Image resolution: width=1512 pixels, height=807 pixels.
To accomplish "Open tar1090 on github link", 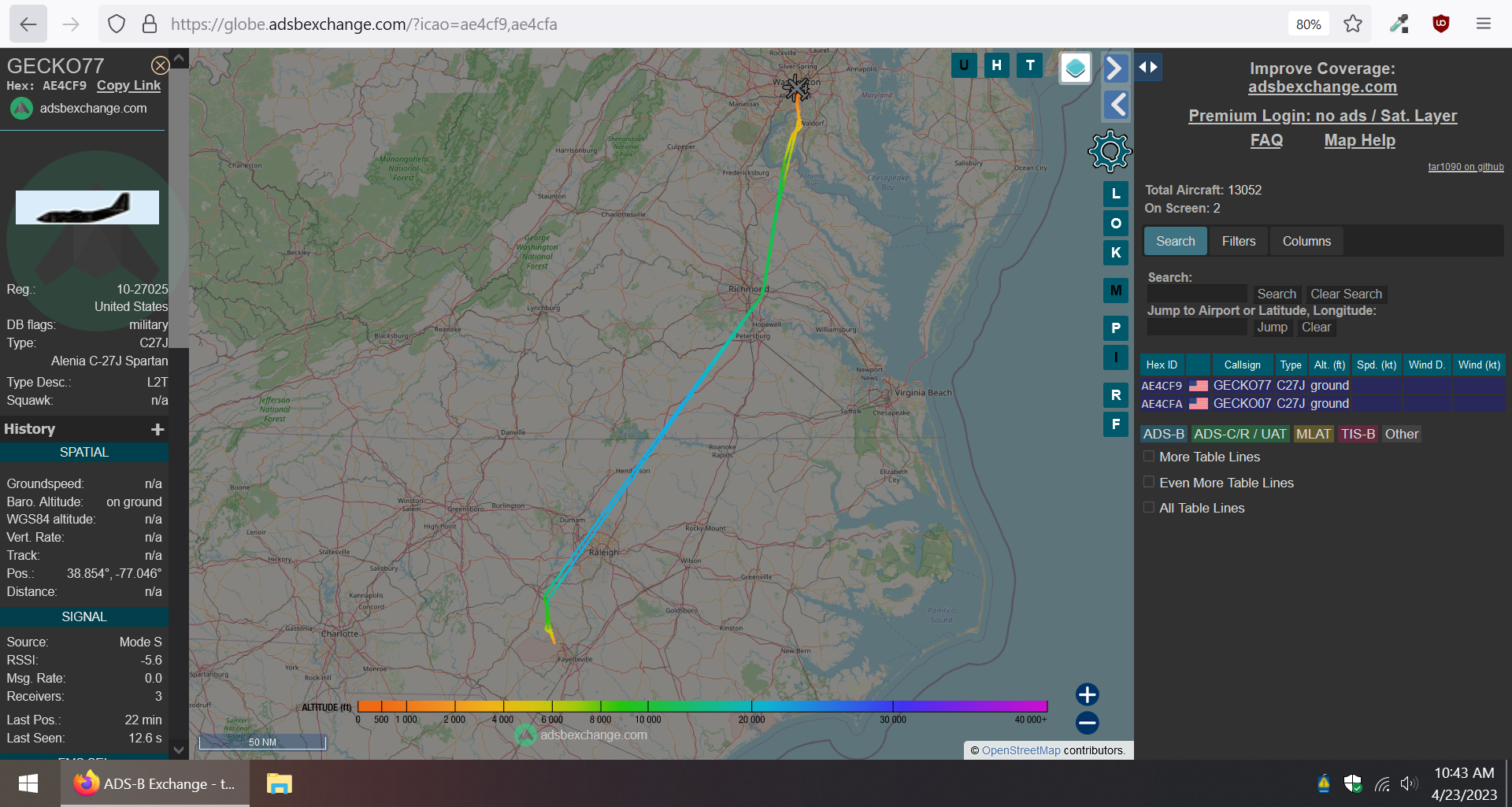I will (1466, 167).
